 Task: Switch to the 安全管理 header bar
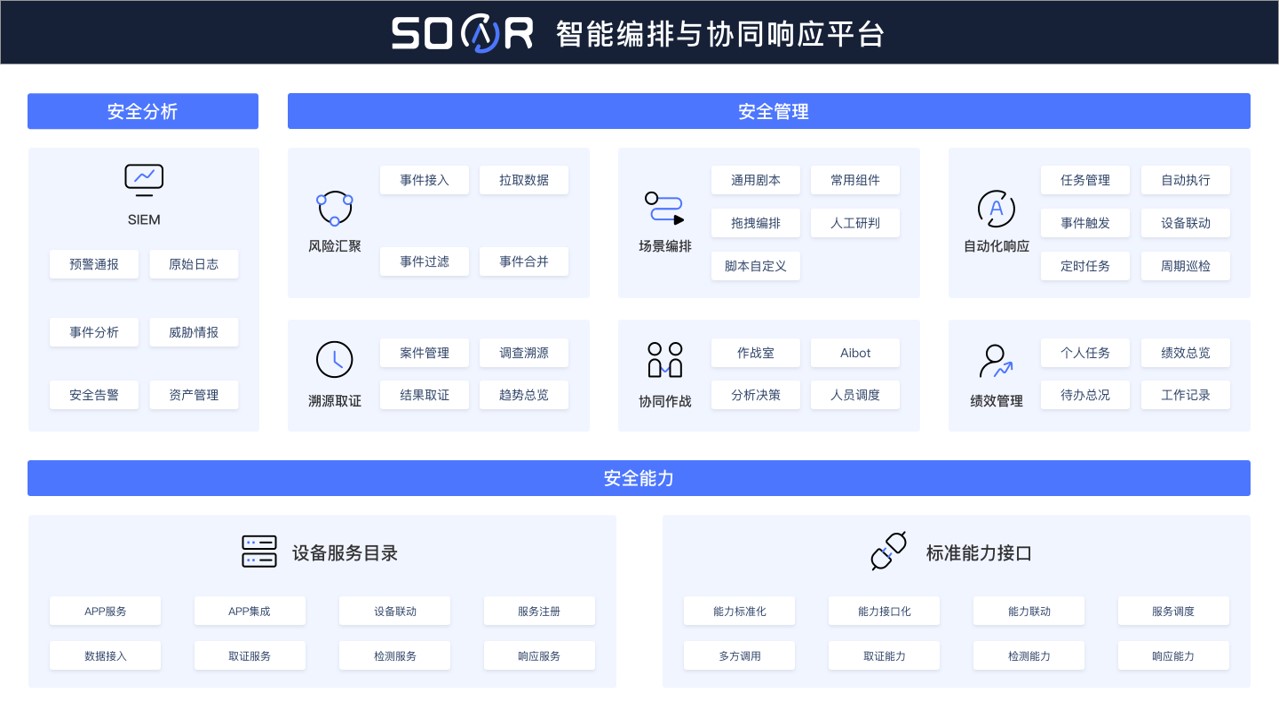point(768,111)
